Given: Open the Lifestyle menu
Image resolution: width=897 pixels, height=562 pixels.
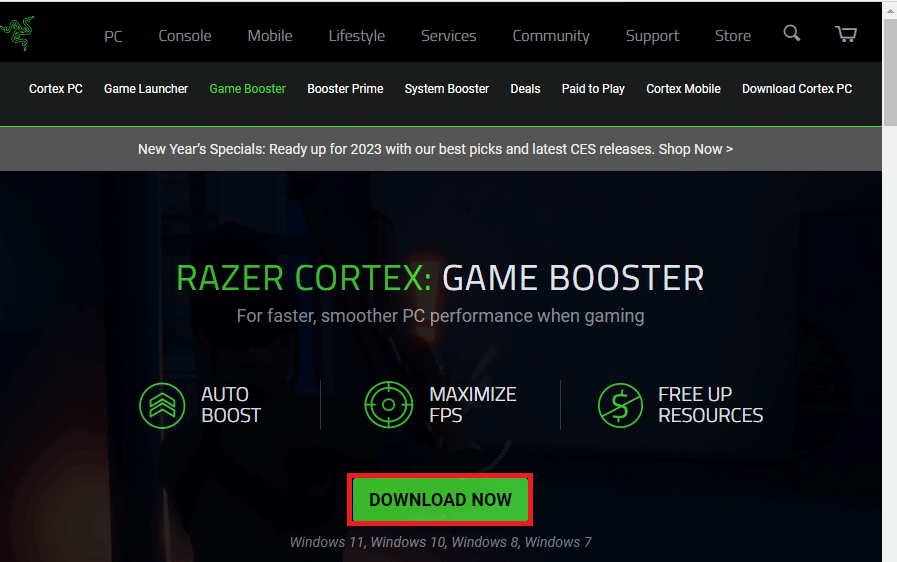Looking at the screenshot, I should (x=356, y=37).
